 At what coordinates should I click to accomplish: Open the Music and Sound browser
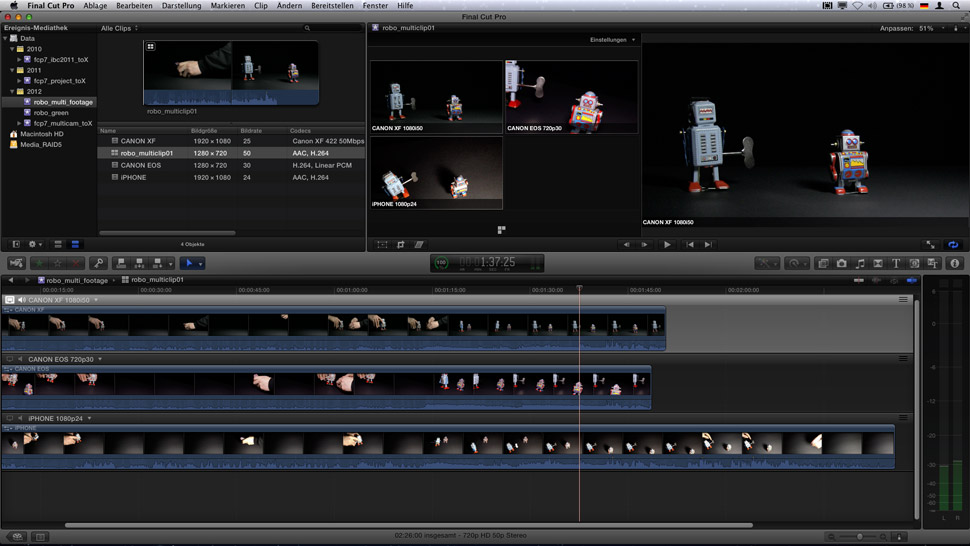tap(859, 263)
